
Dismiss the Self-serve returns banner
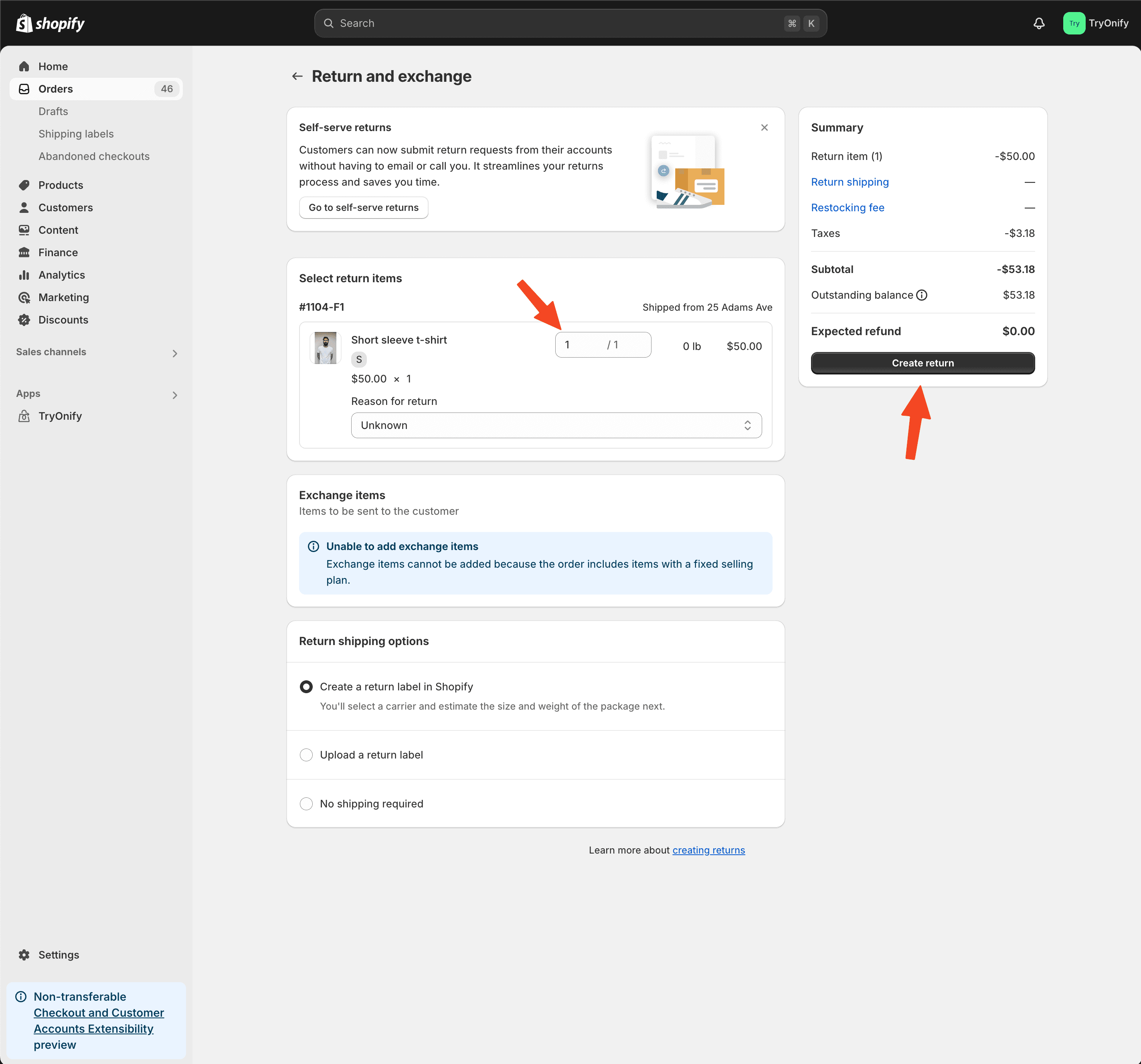(x=764, y=127)
